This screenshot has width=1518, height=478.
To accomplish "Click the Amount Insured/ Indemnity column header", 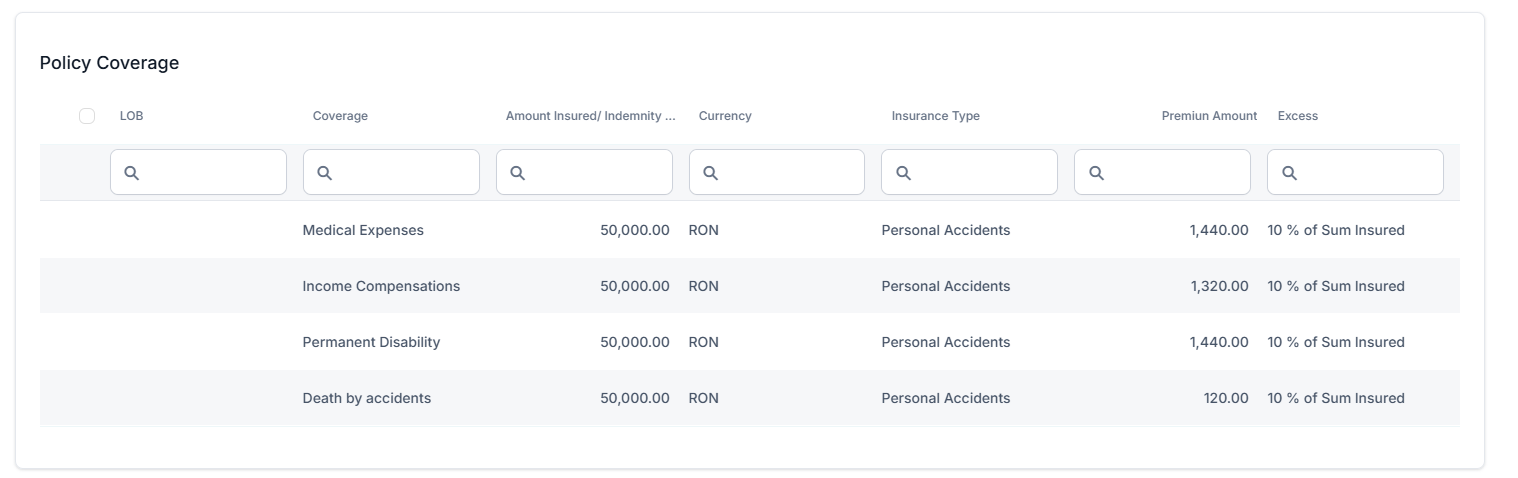I will click(590, 116).
